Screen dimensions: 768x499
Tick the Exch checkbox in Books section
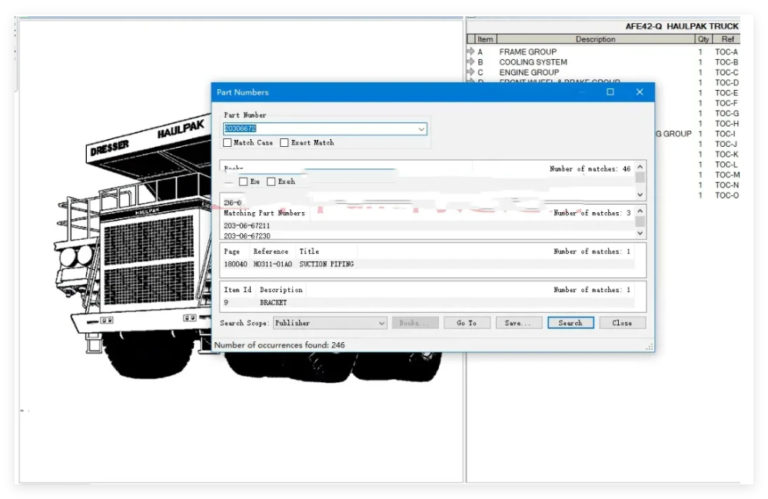271,182
